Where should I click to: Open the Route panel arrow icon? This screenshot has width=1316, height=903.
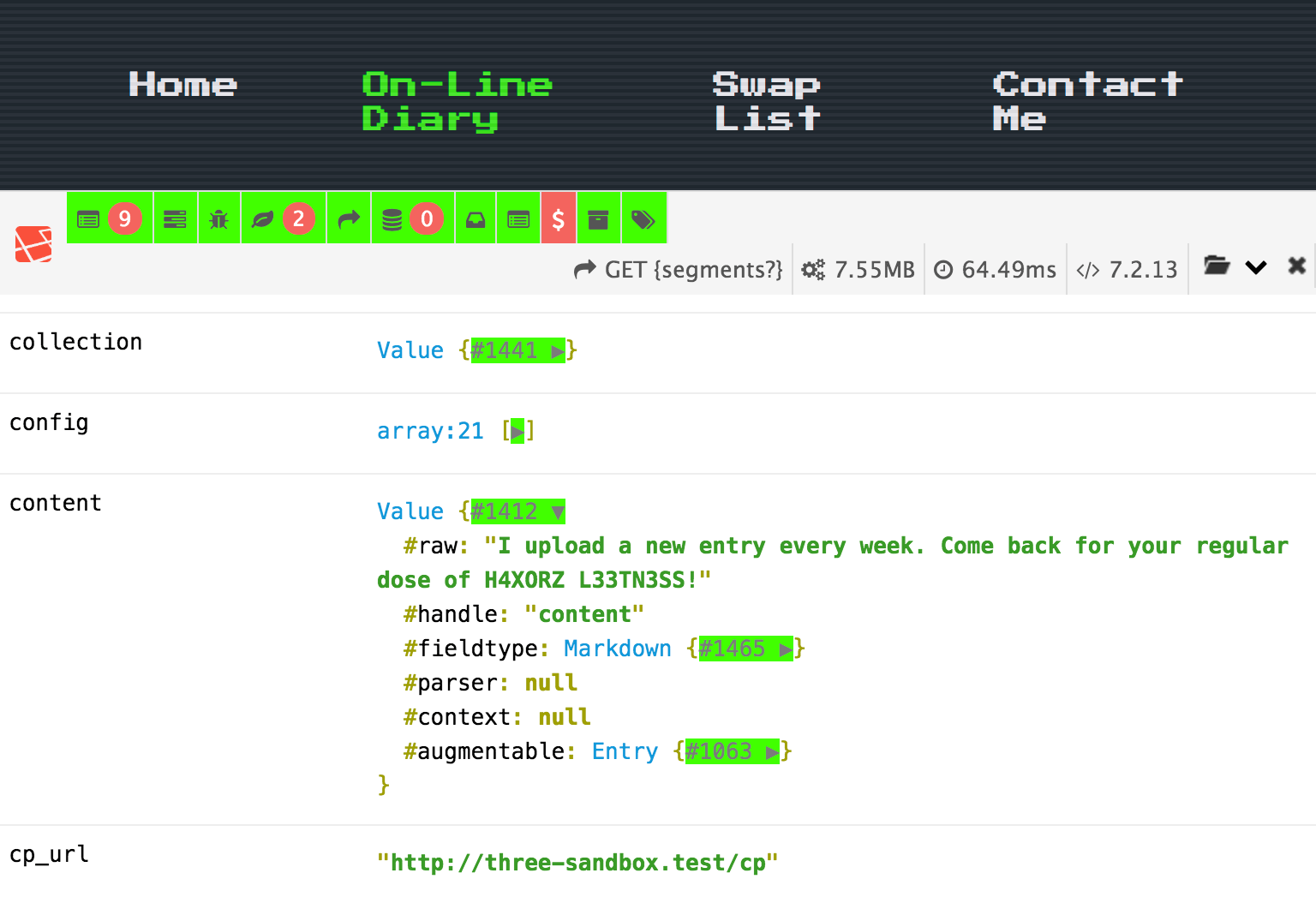348,218
